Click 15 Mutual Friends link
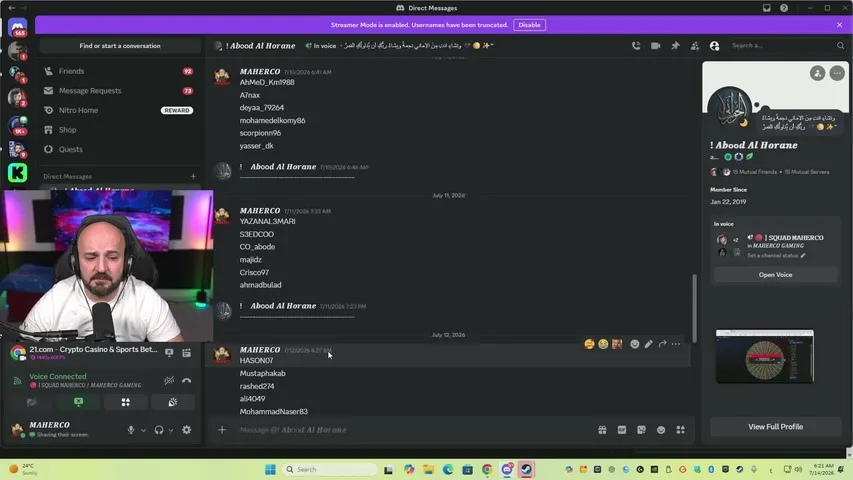 [754, 172]
